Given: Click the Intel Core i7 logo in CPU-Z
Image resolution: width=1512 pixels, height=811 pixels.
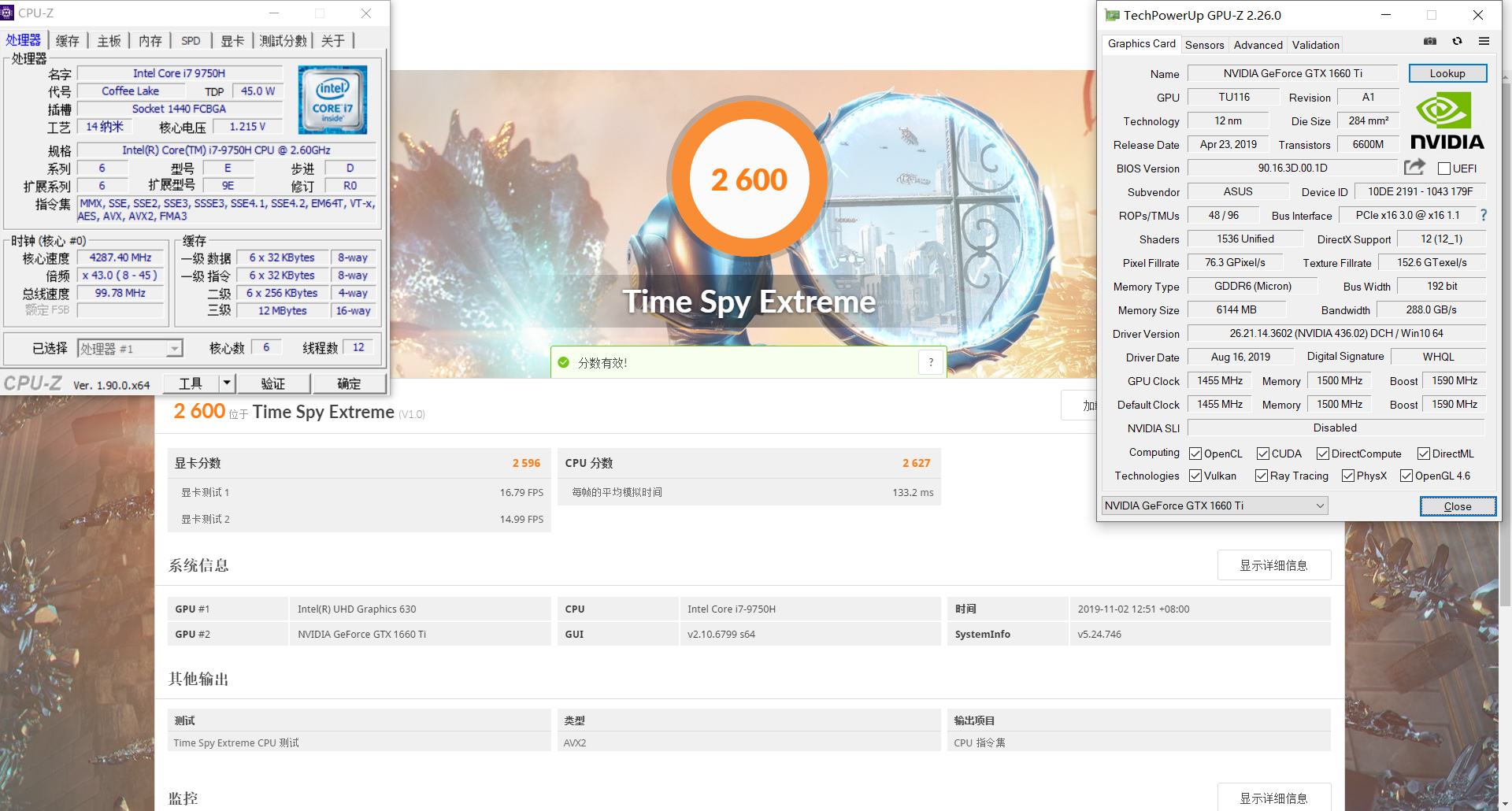Looking at the screenshot, I should pyautogui.click(x=332, y=99).
